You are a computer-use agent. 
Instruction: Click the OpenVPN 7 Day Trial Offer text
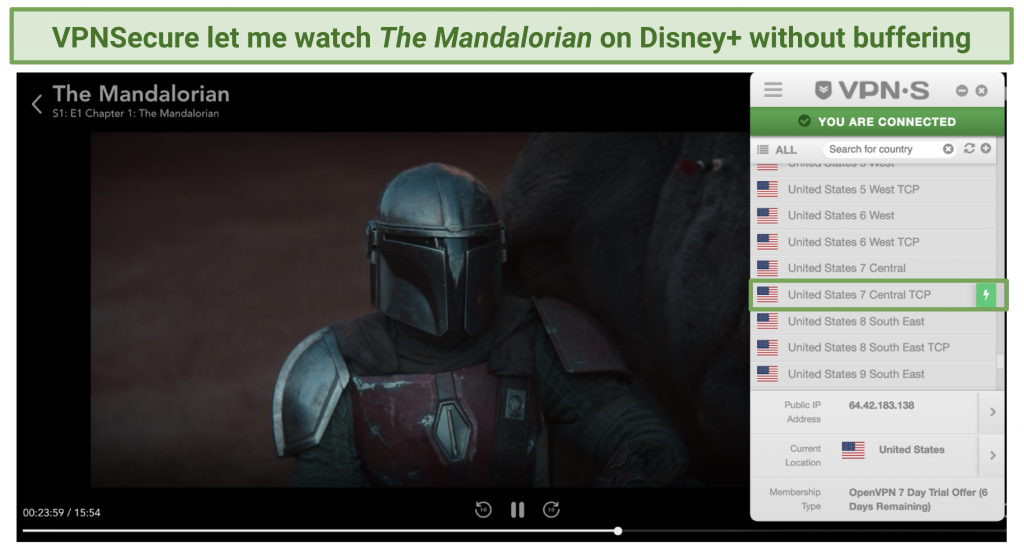coord(918,499)
